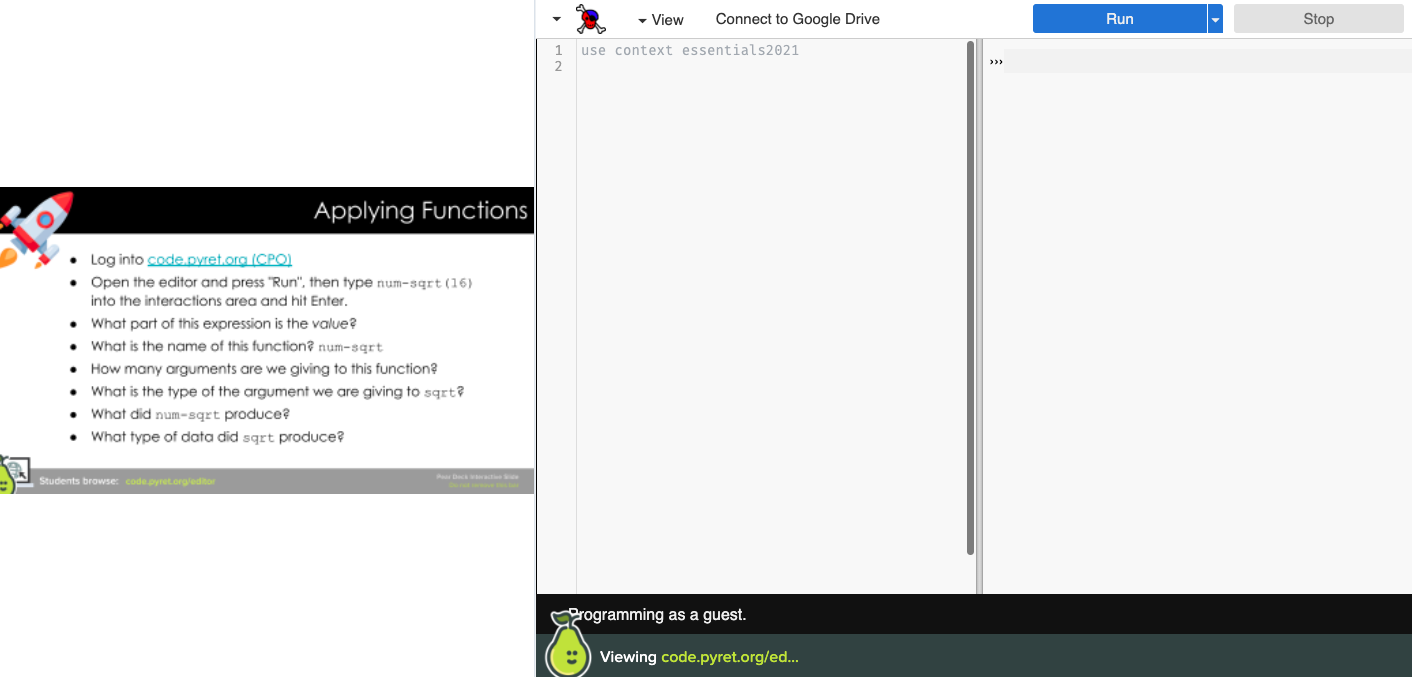Image resolution: width=1412 pixels, height=677 pixels.
Task: Click the code.pyret.org/ed link in the status bar
Action: 728,657
